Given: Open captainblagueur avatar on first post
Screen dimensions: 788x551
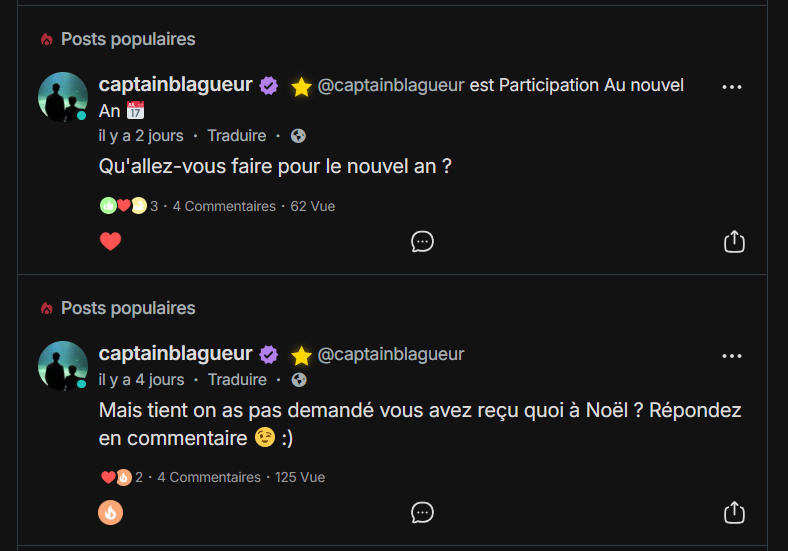Looking at the screenshot, I should (x=63, y=97).
